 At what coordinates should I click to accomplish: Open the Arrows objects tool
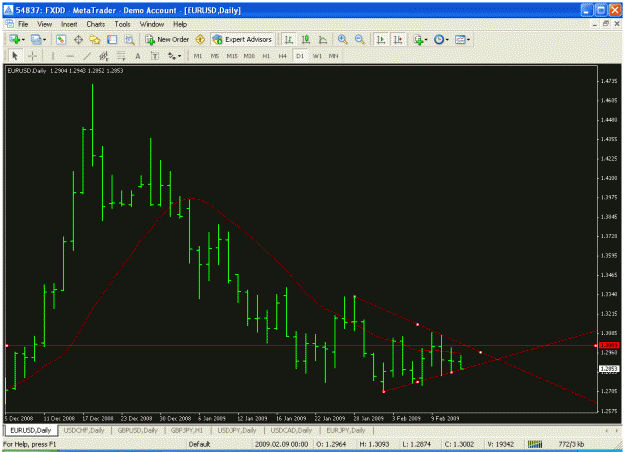172,56
